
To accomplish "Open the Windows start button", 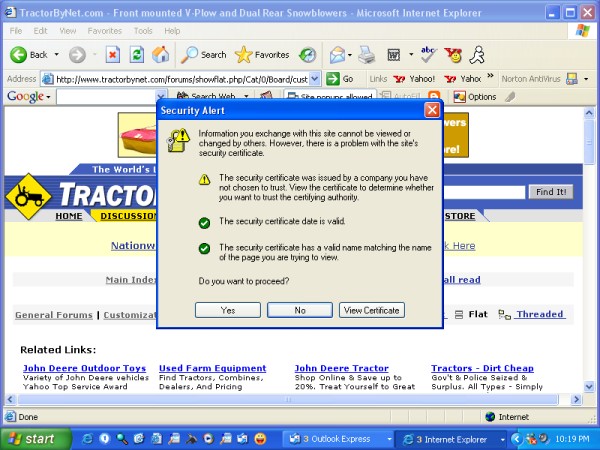I will [35, 439].
